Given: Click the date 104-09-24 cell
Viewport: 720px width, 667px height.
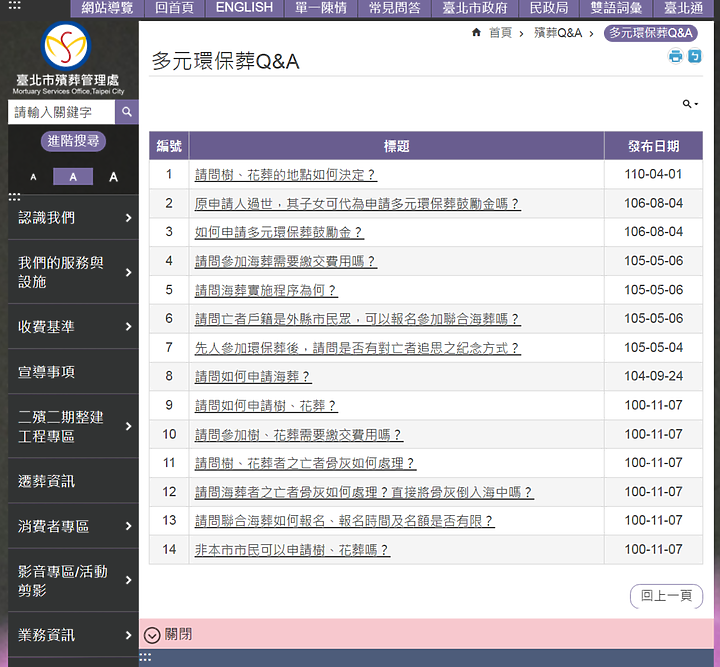Looking at the screenshot, I should (x=653, y=376).
